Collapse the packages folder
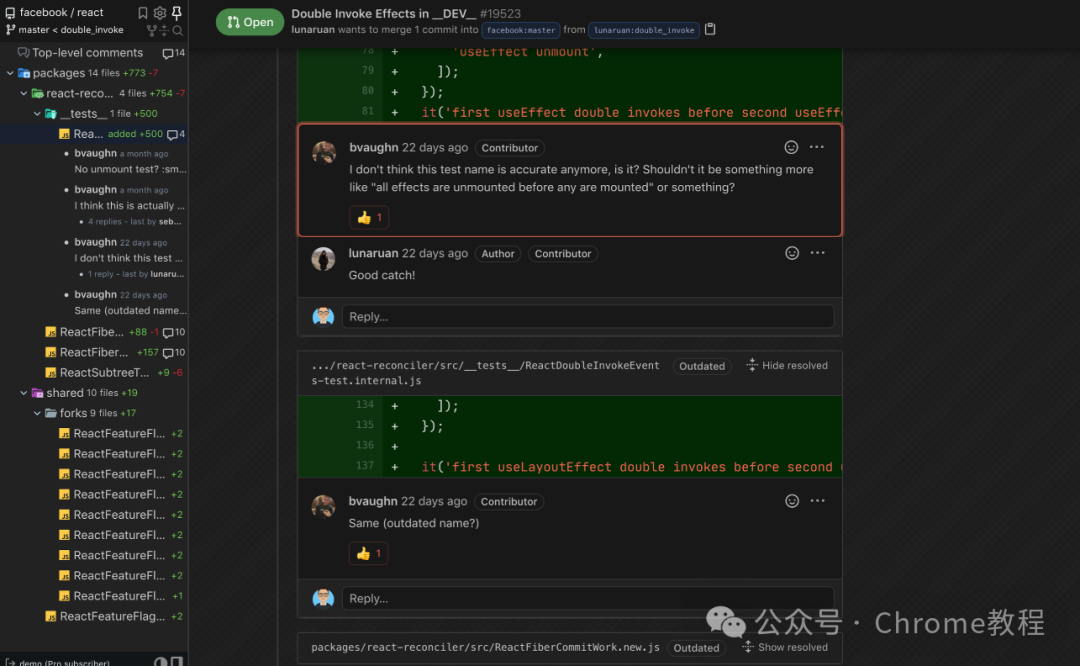1080x666 pixels. coord(10,73)
